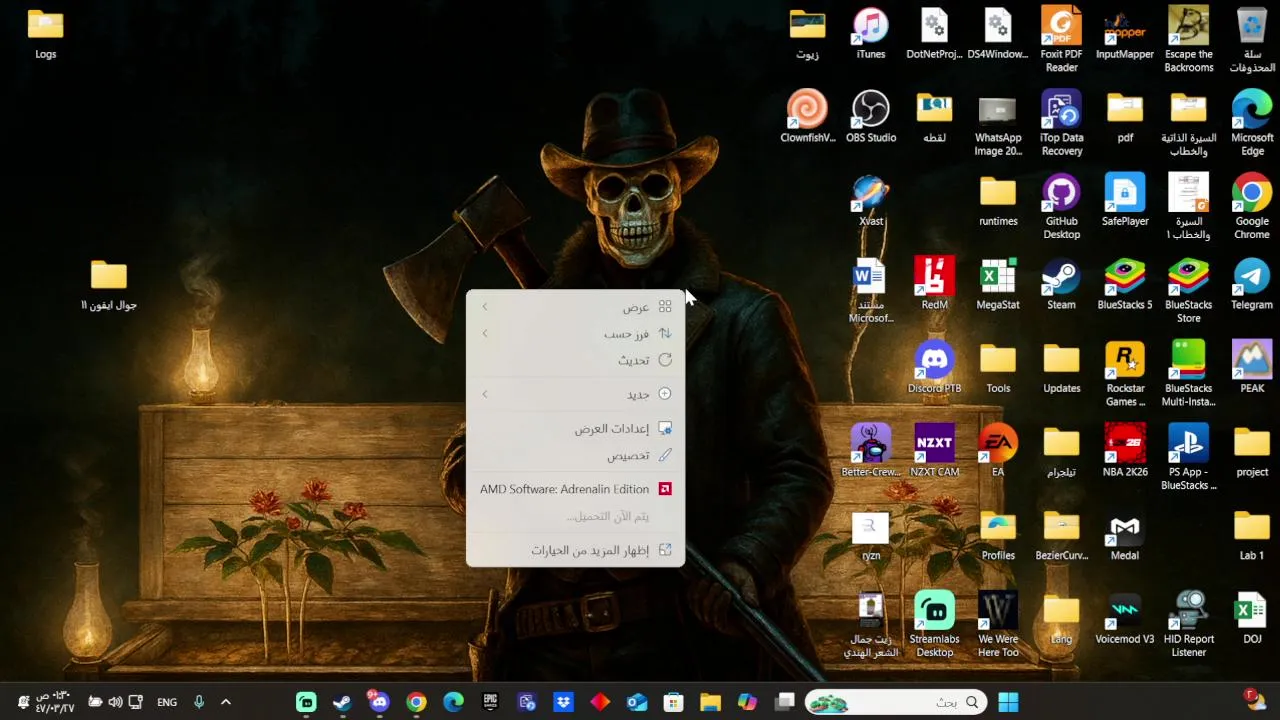Select the BlueStacks Store icon
This screenshot has width=1280, height=720.
point(1189,290)
